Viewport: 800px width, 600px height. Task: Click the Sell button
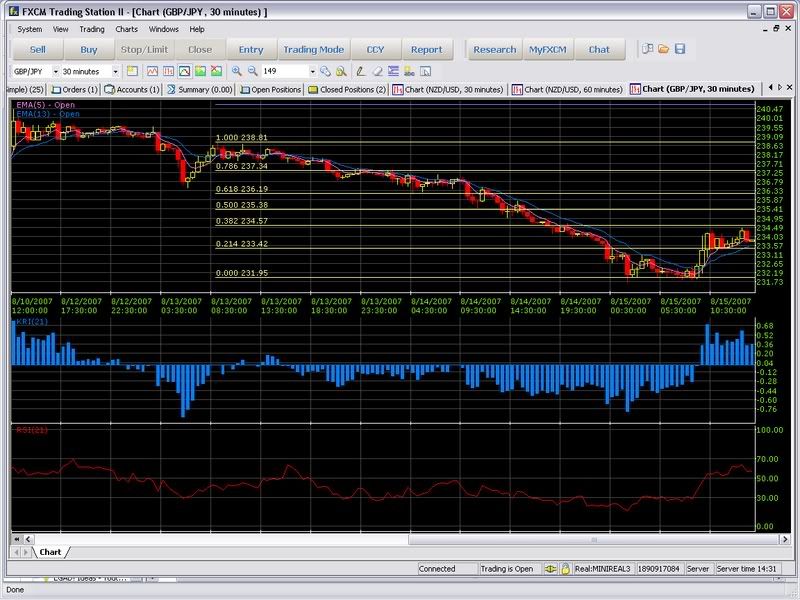pos(37,49)
